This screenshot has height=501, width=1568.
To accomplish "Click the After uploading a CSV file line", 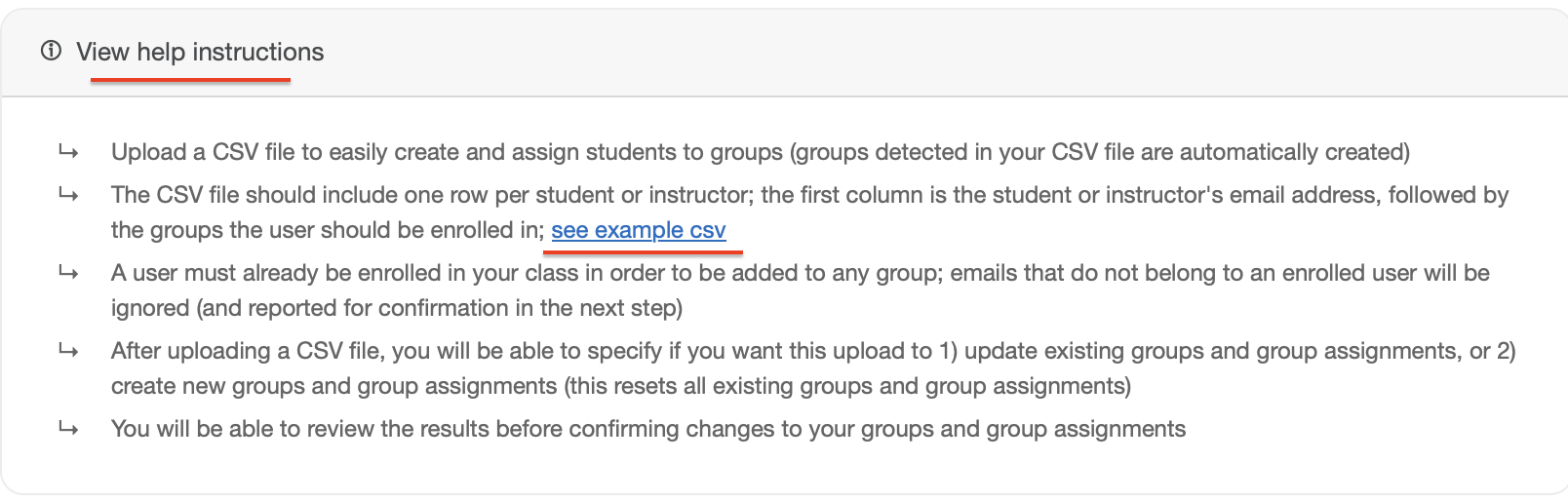I will 813,351.
